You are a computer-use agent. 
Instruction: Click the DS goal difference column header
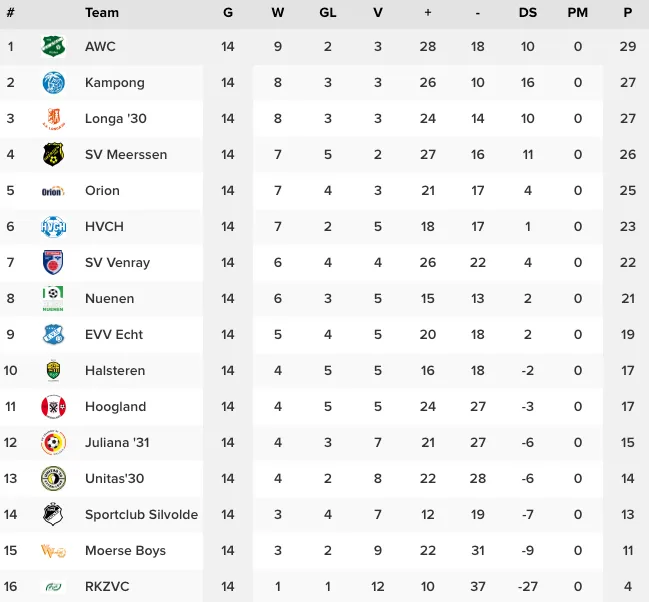click(x=528, y=13)
